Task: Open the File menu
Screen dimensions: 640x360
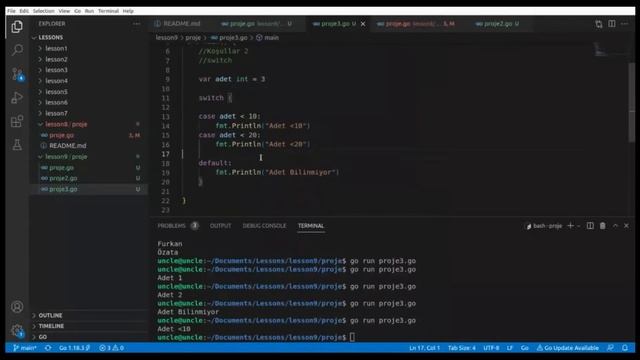Action: click(11, 11)
